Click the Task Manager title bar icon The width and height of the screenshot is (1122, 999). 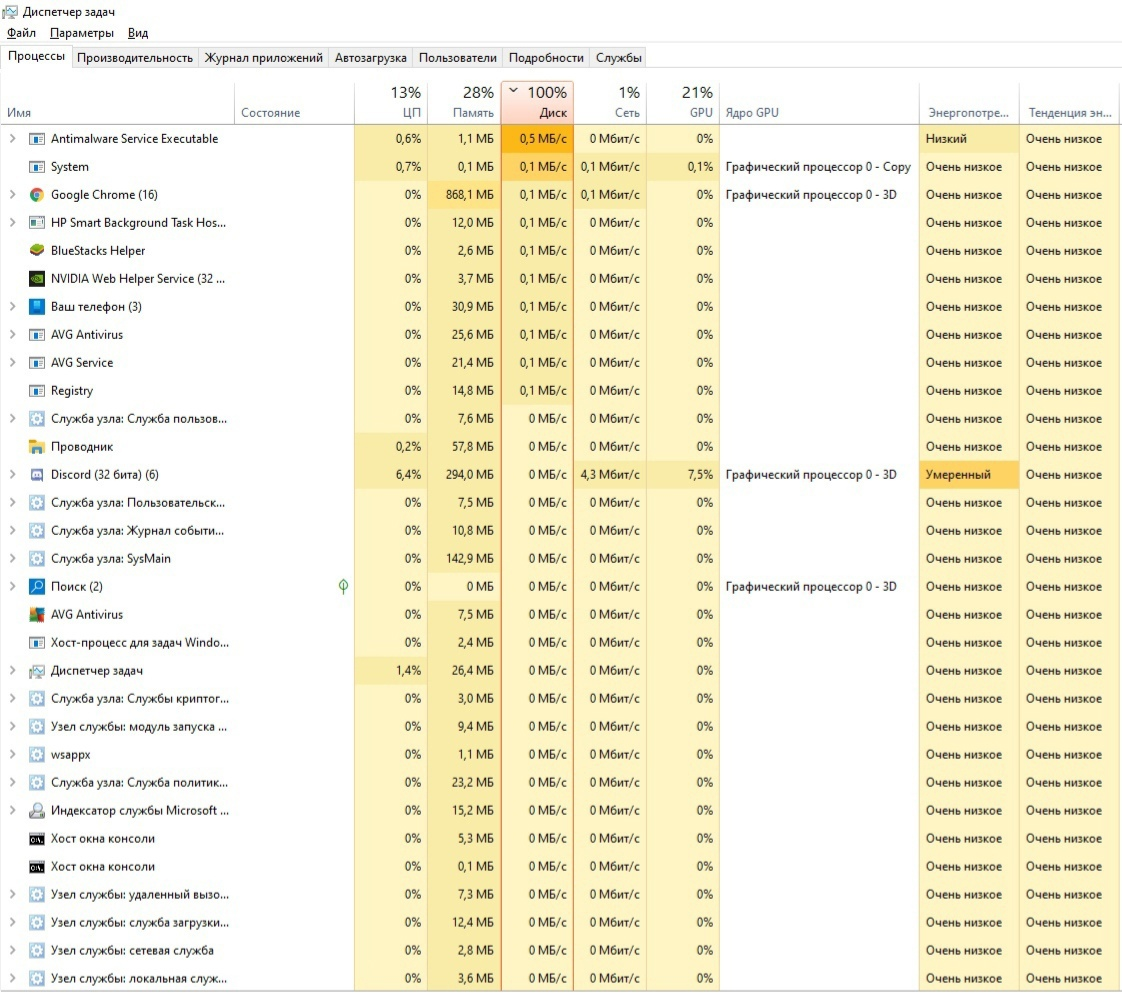10,11
